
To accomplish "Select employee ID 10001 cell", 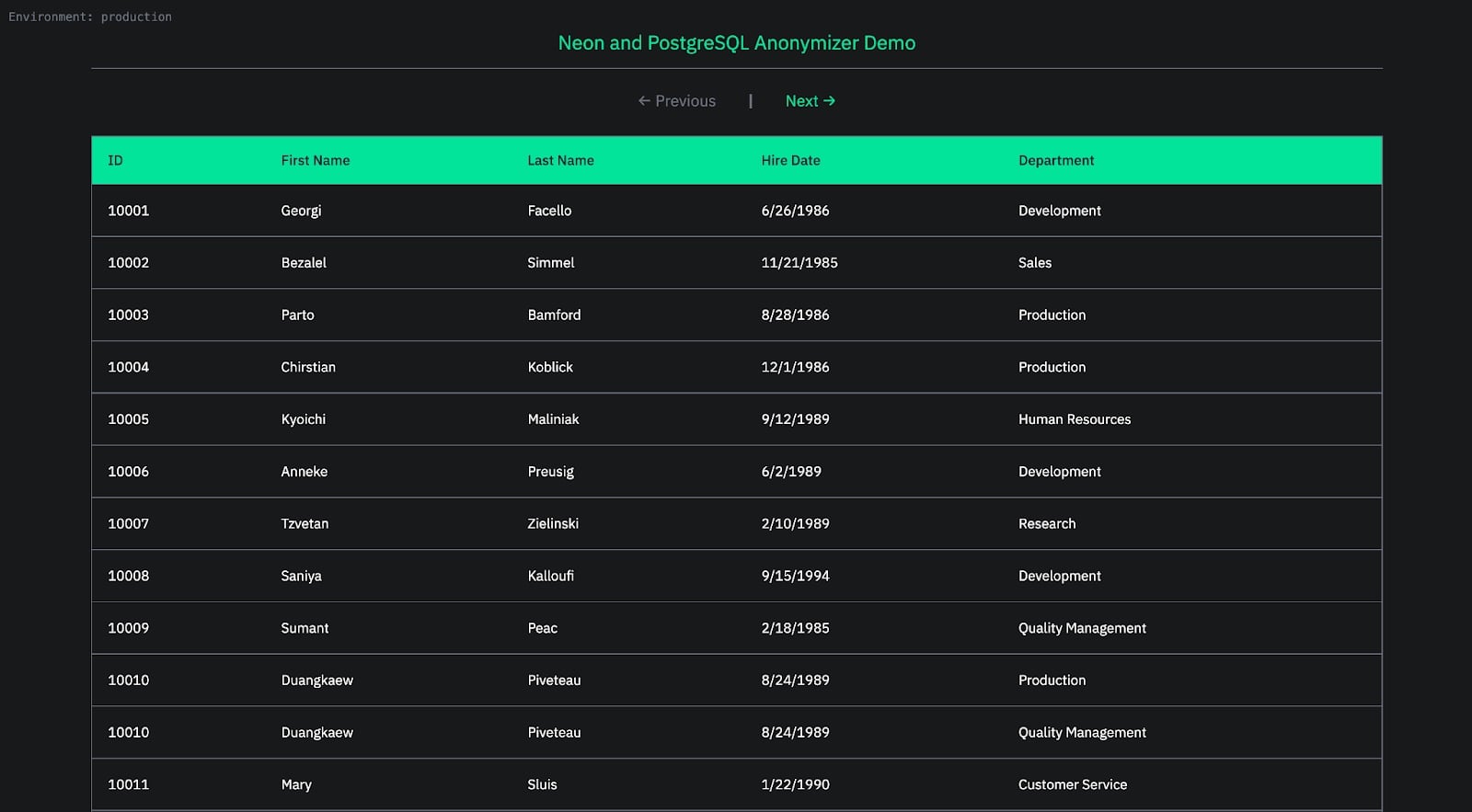I will [128, 211].
